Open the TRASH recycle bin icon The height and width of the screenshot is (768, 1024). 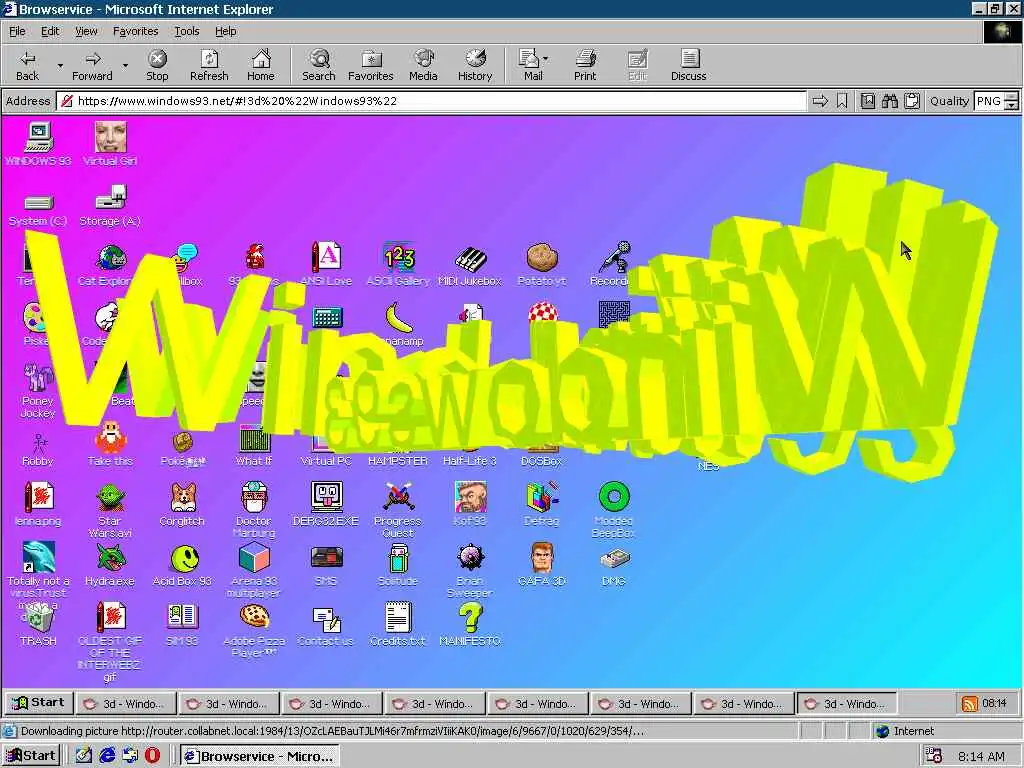(38, 624)
